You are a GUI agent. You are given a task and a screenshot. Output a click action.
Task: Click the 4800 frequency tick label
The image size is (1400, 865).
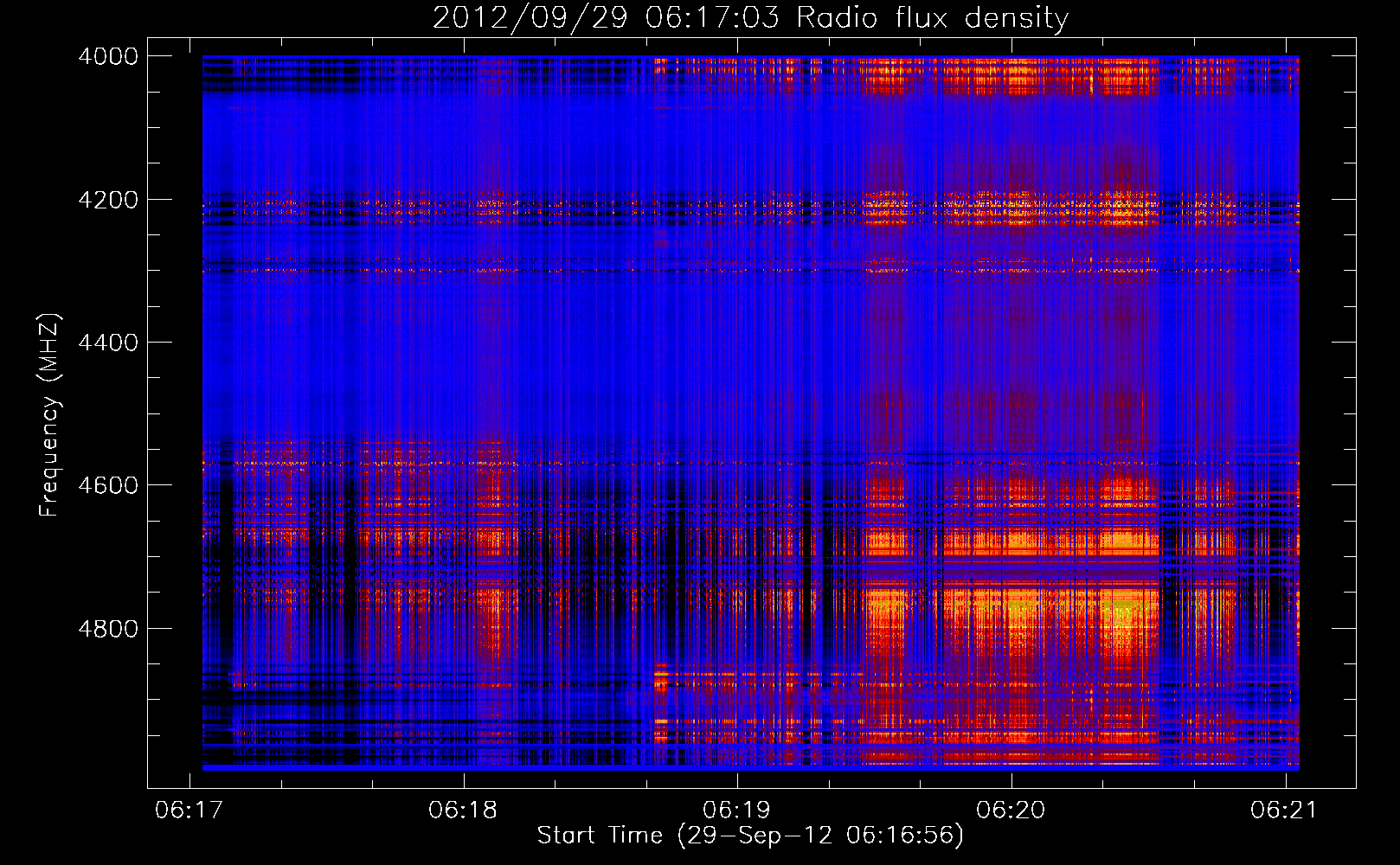click(x=108, y=629)
